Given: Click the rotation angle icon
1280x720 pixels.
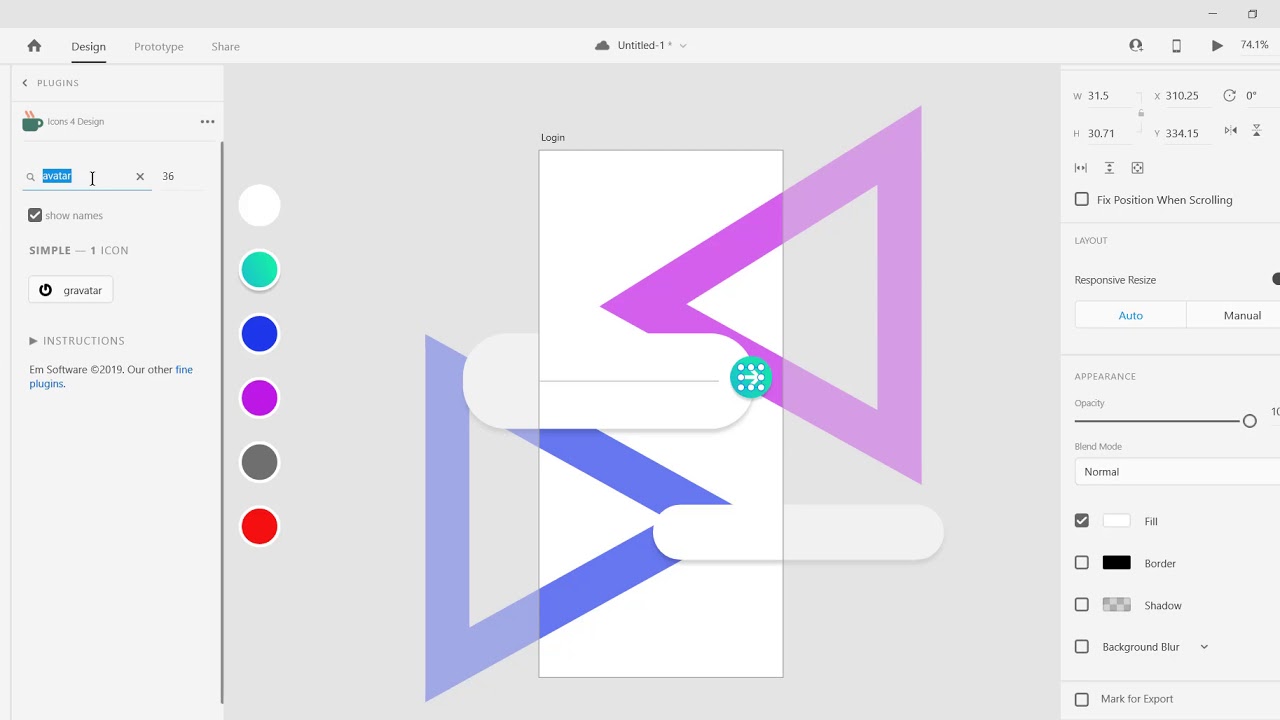Looking at the screenshot, I should tap(1229, 96).
